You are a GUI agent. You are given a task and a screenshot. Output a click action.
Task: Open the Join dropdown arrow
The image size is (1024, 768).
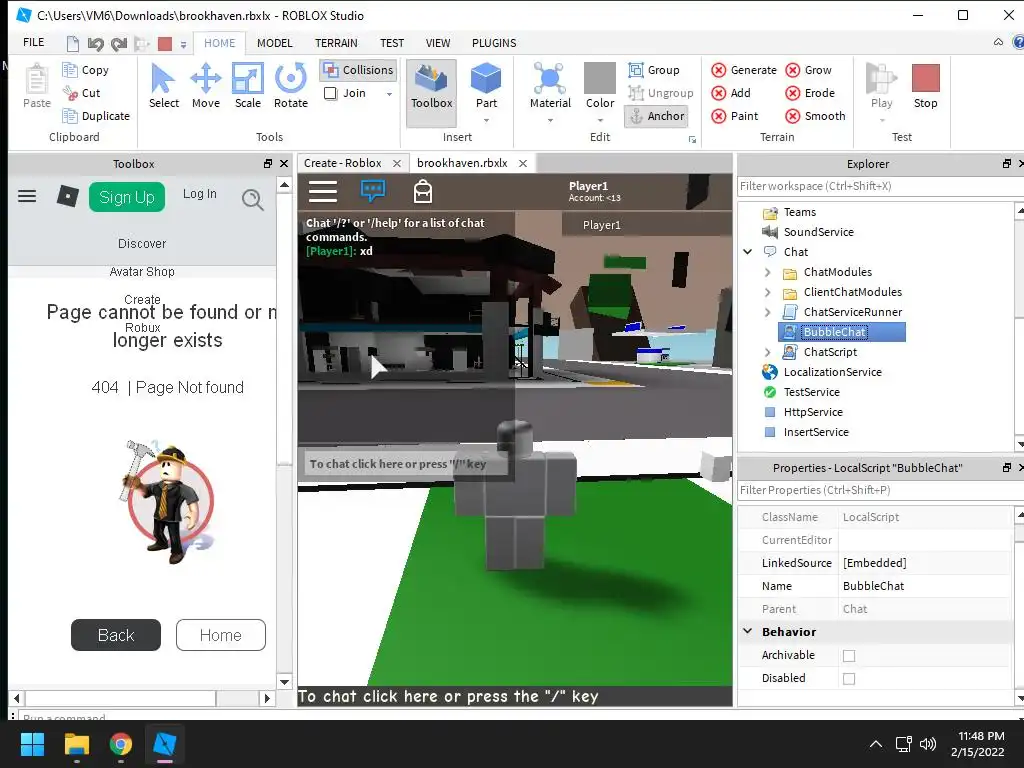389,94
